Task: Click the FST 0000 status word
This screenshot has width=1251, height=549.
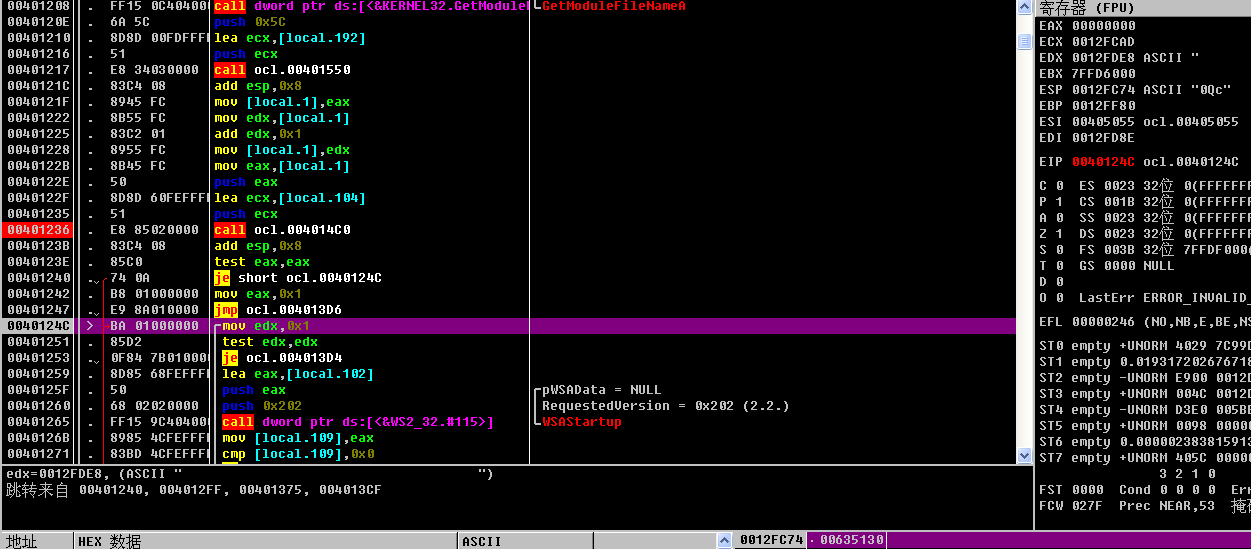Action: pos(1071,490)
